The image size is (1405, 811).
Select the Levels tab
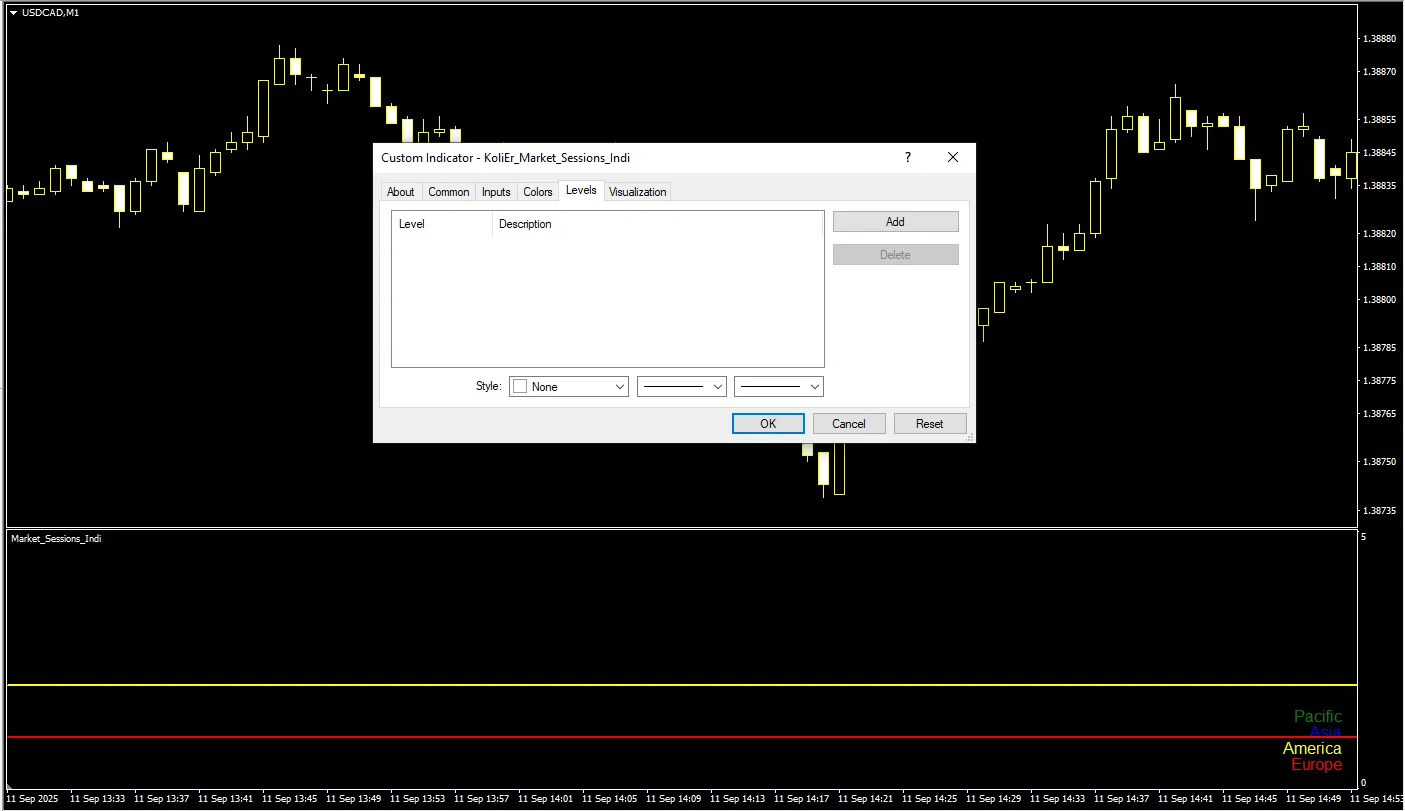point(581,190)
